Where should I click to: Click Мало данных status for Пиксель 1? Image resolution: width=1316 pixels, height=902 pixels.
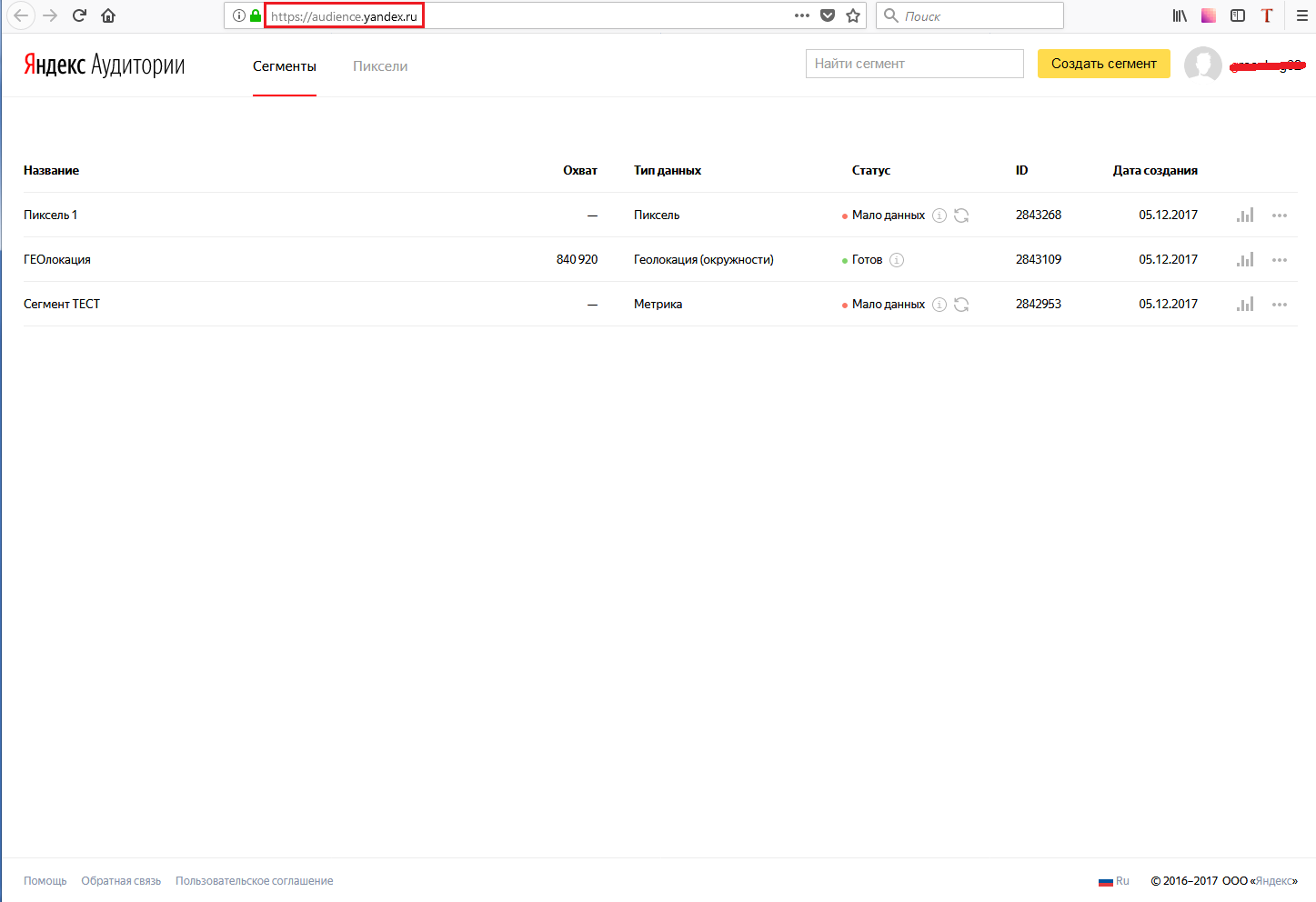[x=889, y=215]
